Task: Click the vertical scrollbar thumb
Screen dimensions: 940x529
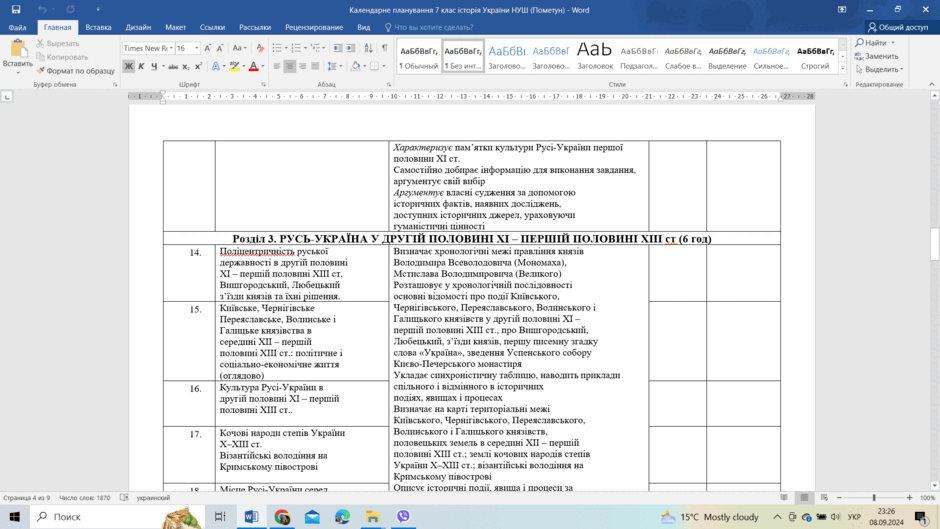Action: coord(935,244)
